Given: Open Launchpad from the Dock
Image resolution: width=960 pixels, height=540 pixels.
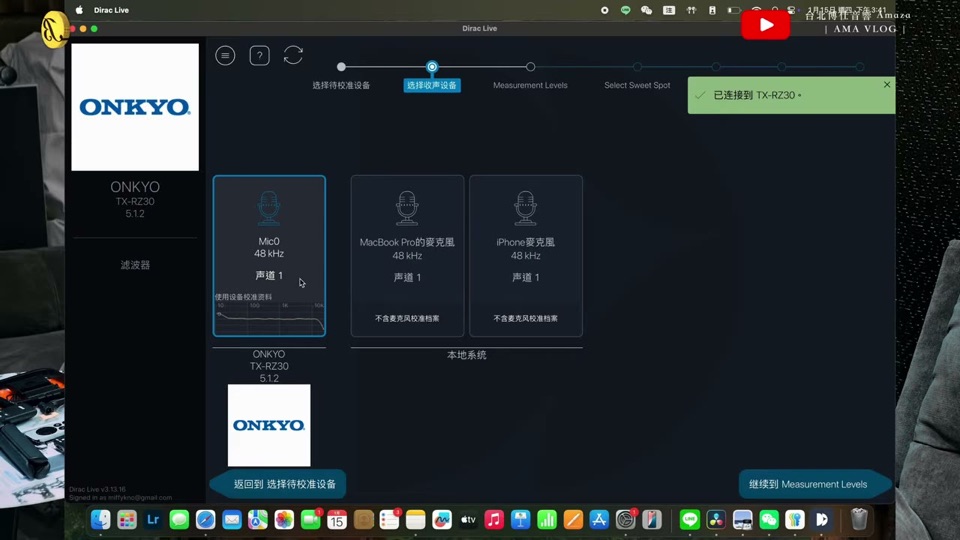Looking at the screenshot, I should click(x=127, y=520).
